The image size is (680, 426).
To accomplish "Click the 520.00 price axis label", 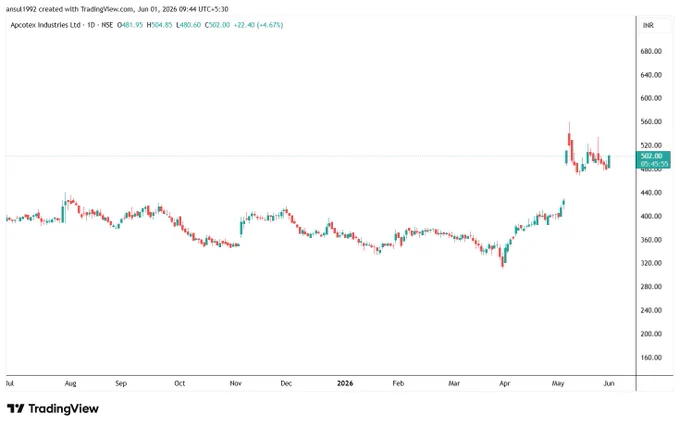I will [x=651, y=145].
